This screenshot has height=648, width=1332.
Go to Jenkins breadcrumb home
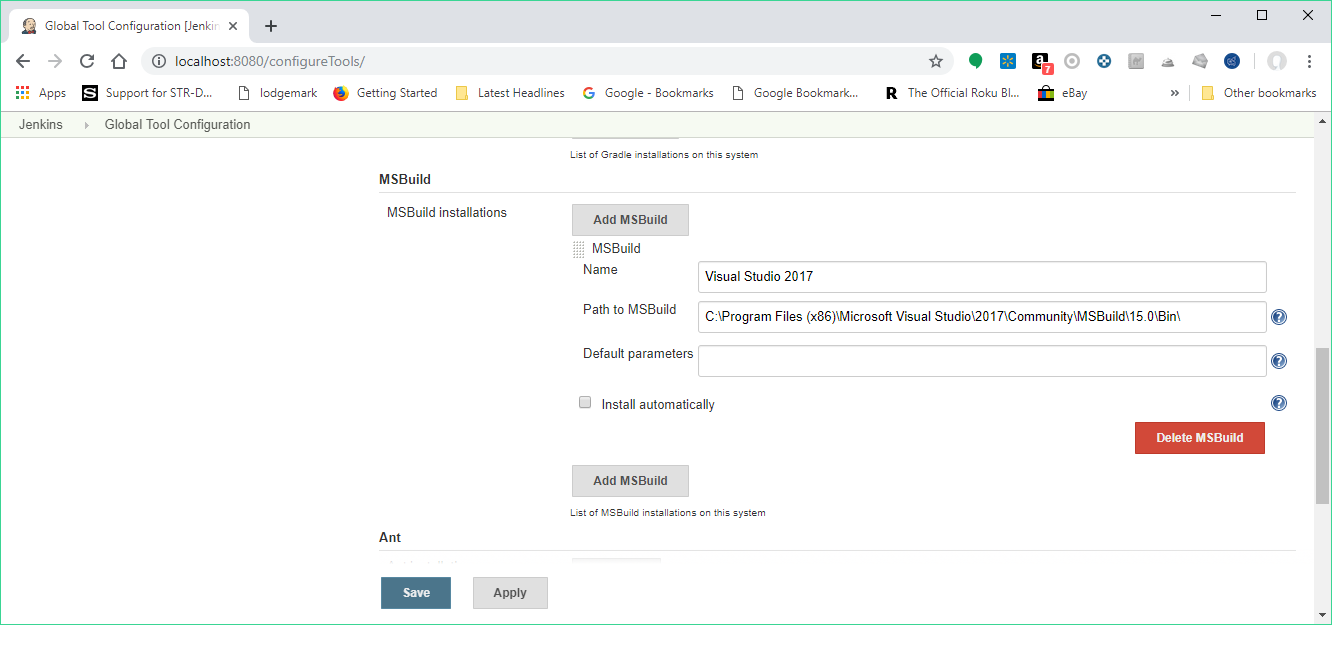41,125
